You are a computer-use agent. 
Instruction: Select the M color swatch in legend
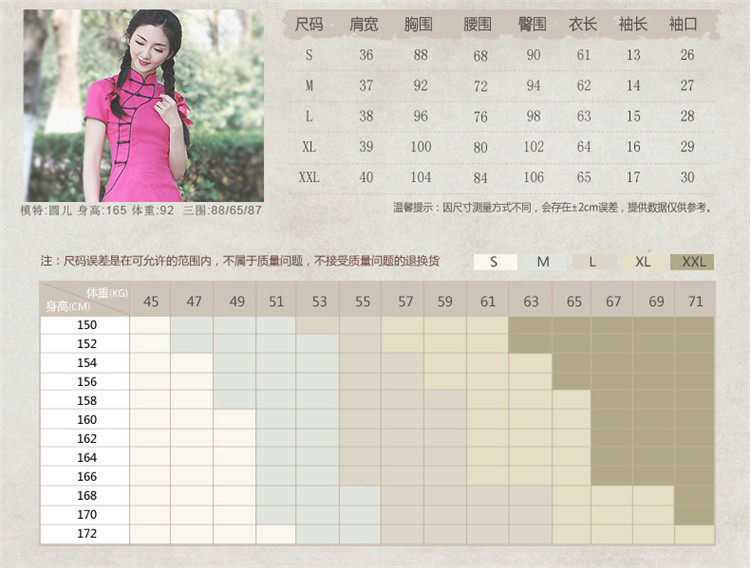click(x=543, y=262)
